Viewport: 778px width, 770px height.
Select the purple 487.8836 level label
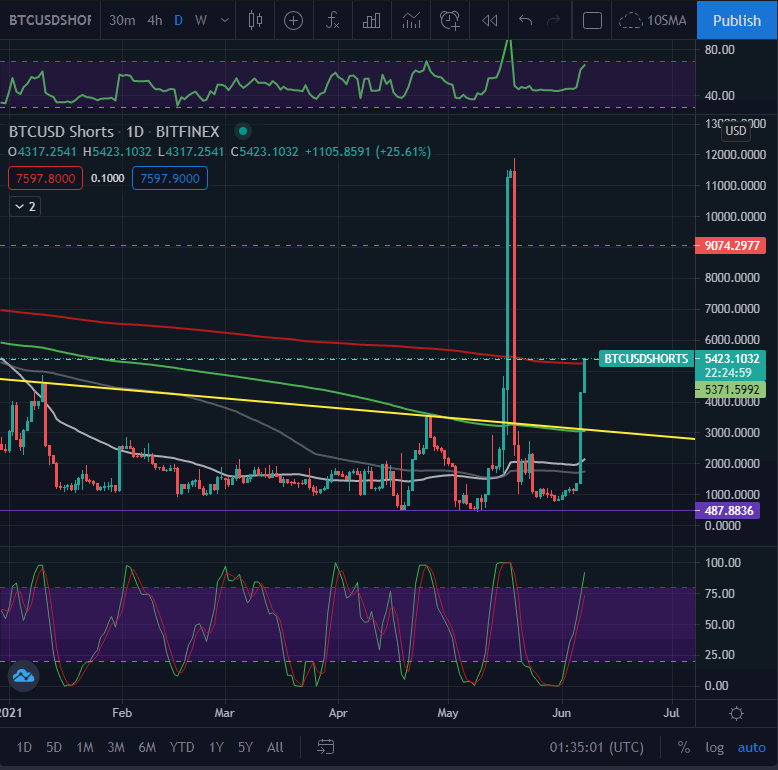coord(727,511)
